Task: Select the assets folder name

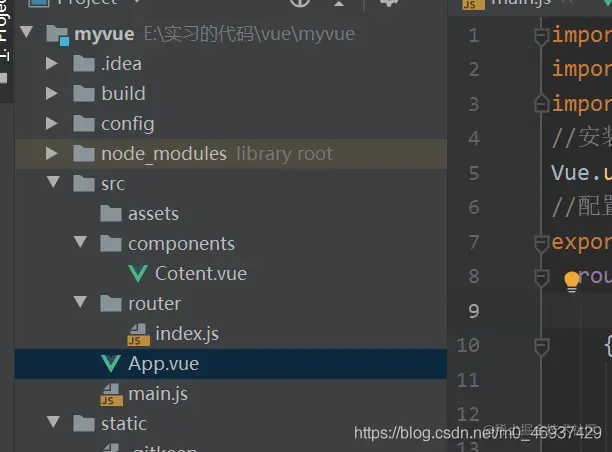Action: (153, 214)
